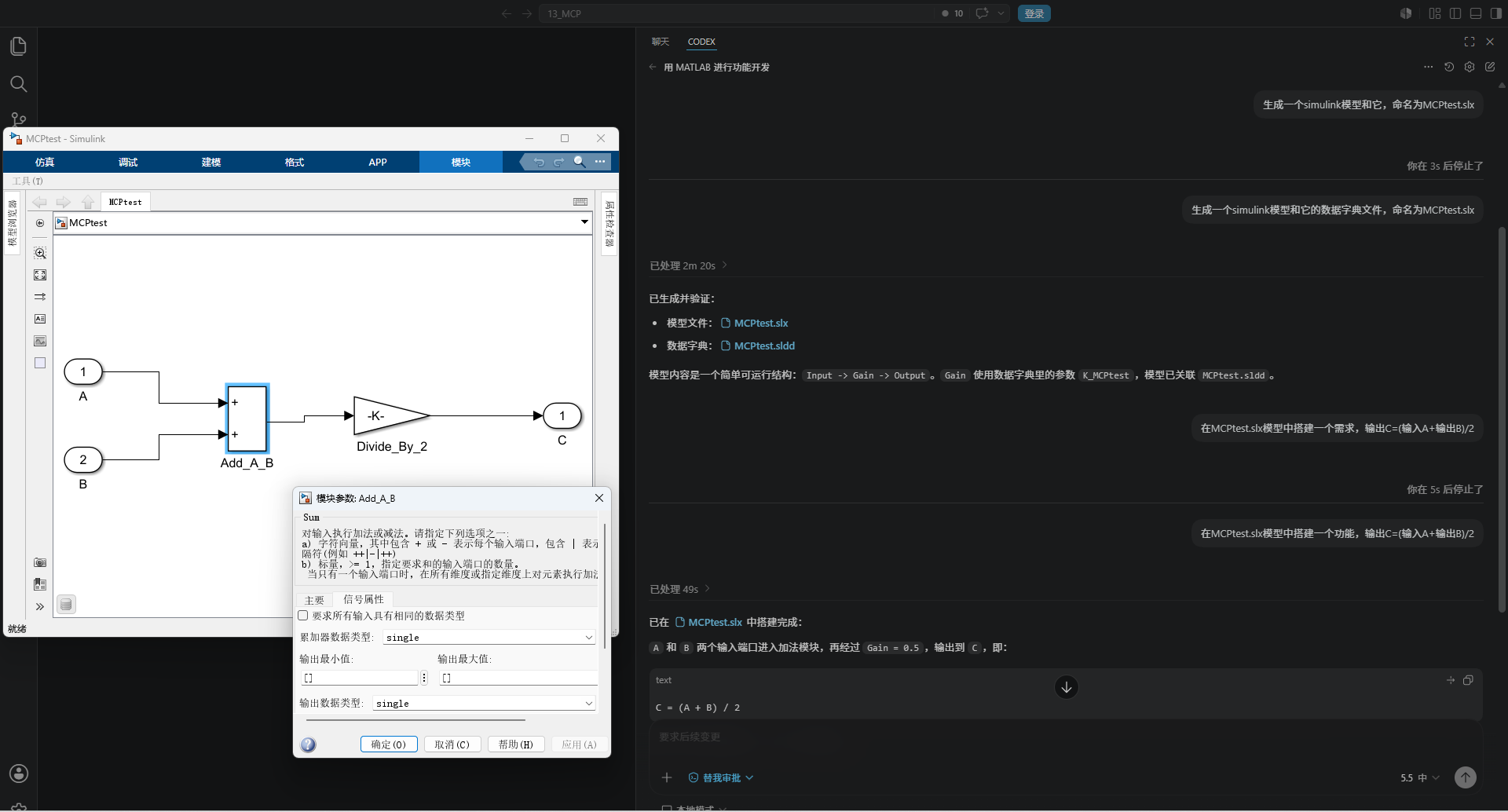
Task: Click the help question mark in block parameters
Action: pos(309,744)
